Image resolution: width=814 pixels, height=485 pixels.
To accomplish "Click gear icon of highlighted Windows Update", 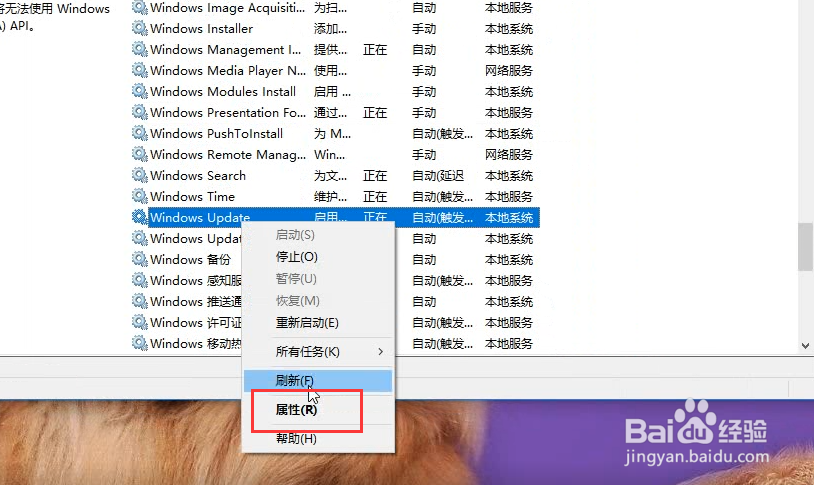I will tap(140, 217).
